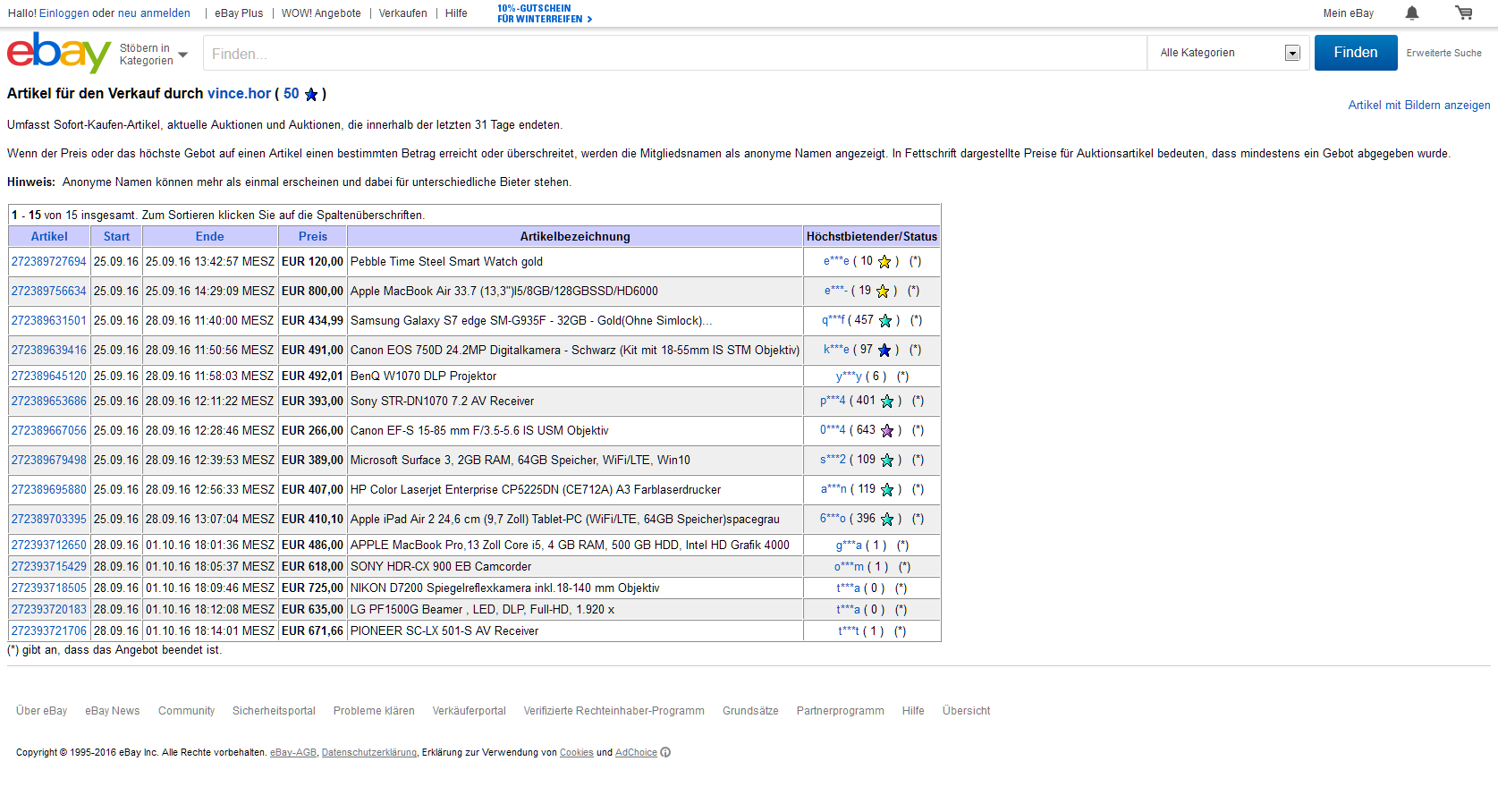Viewport: 1498px width, 812px height.
Task: Sort by Artikel column header
Action: tap(49, 237)
